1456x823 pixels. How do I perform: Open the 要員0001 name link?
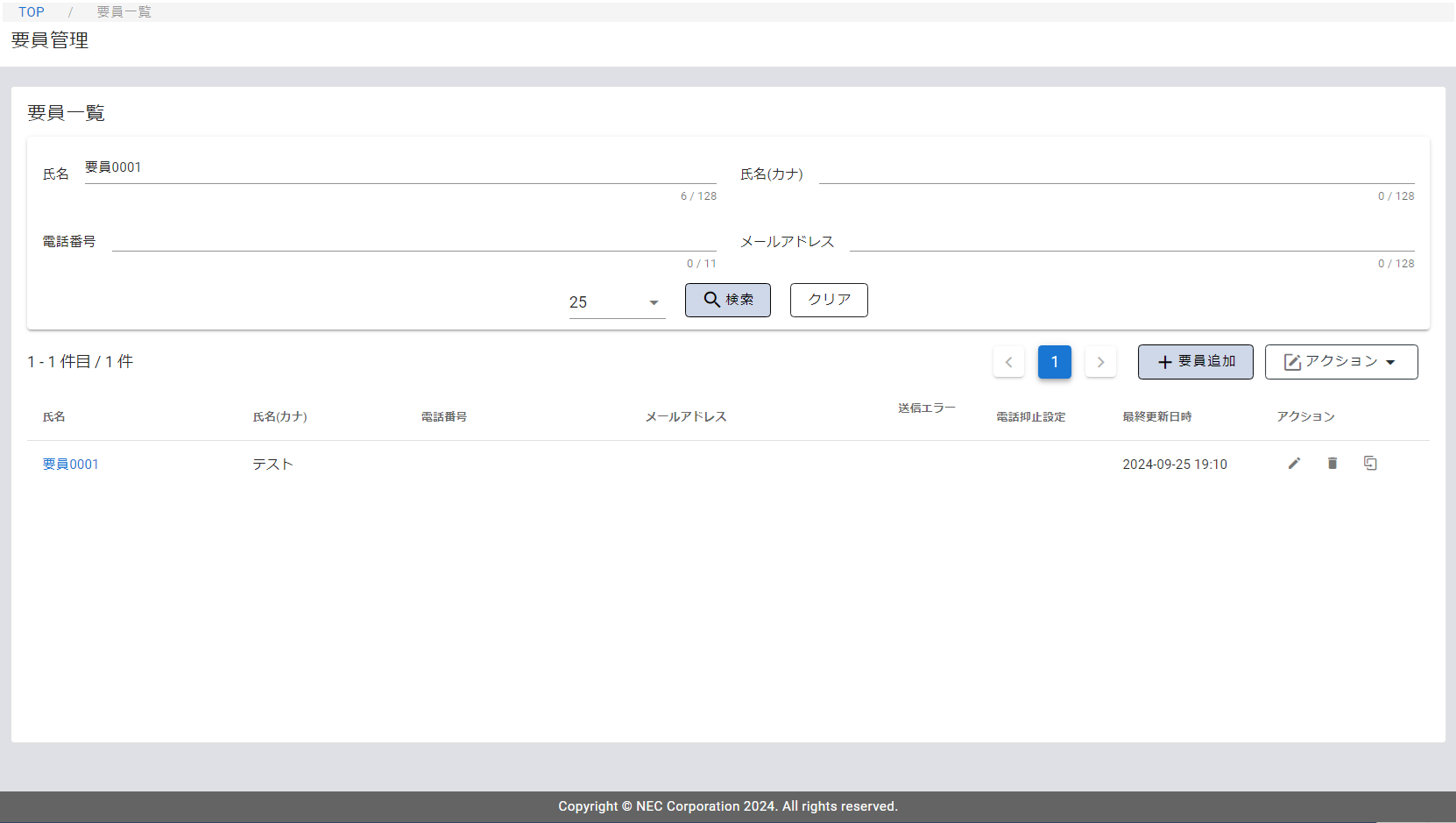(x=71, y=465)
